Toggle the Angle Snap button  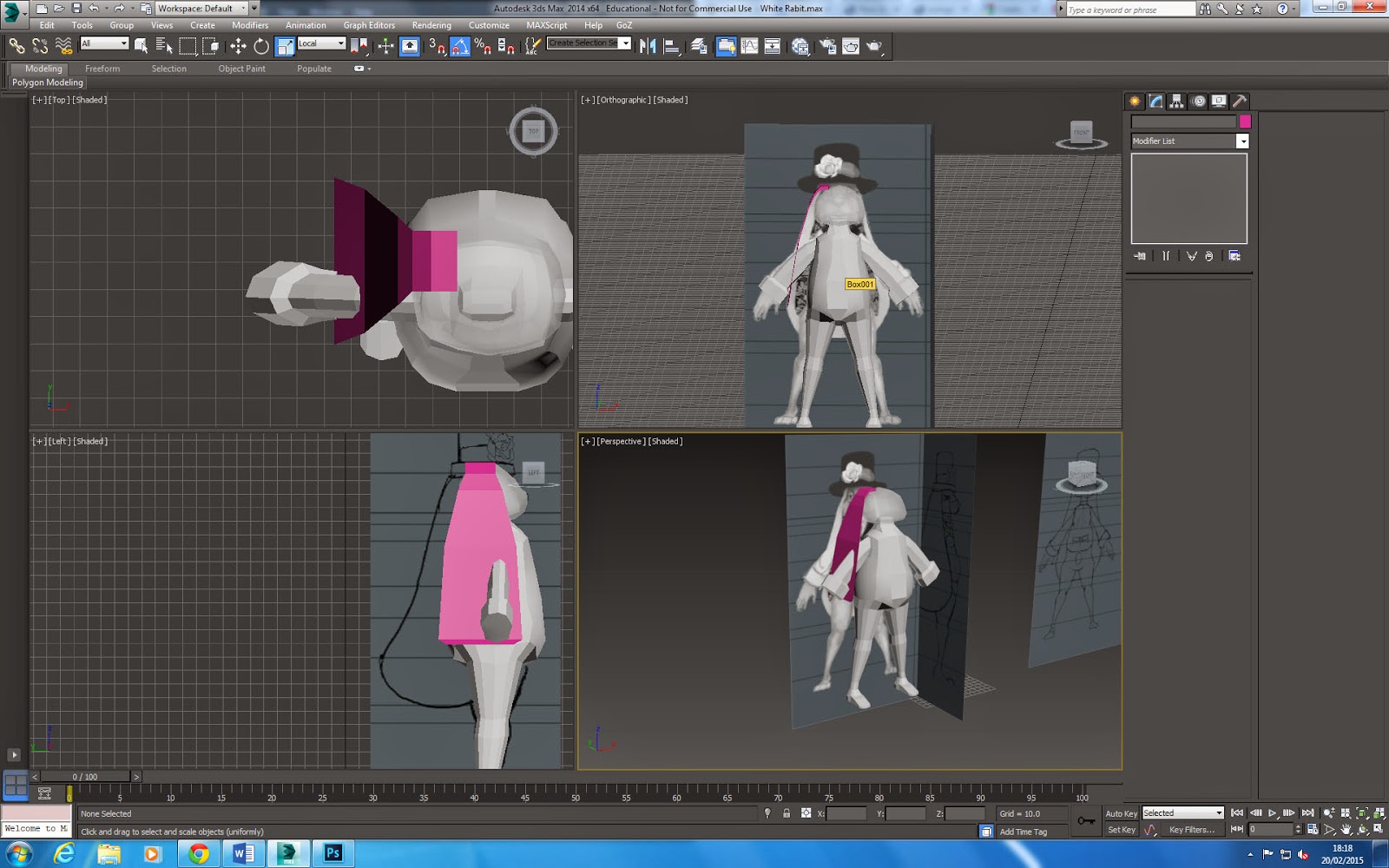pyautogui.click(x=460, y=46)
